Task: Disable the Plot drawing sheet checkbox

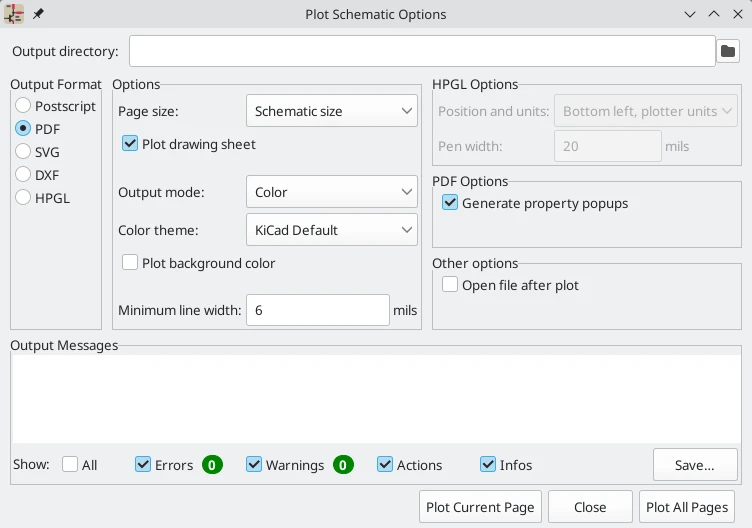Action: coord(130,144)
